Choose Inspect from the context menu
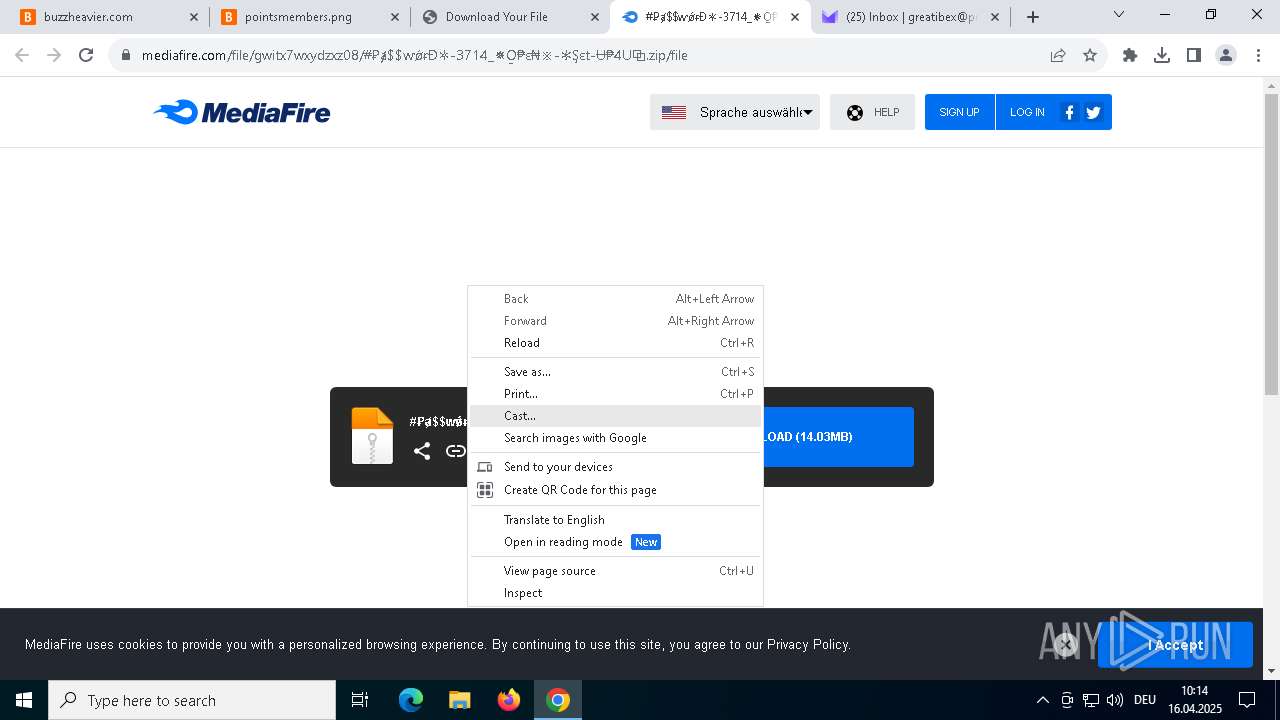 tap(615, 593)
